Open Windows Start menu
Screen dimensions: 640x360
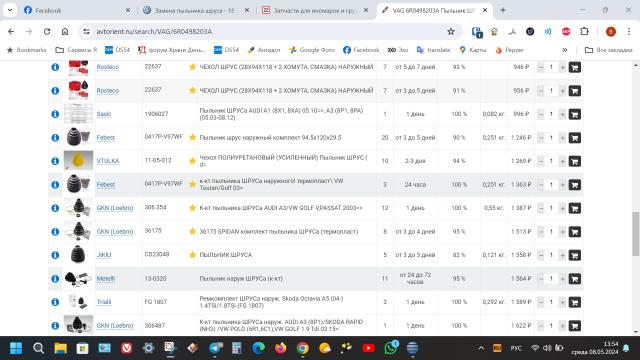16,348
